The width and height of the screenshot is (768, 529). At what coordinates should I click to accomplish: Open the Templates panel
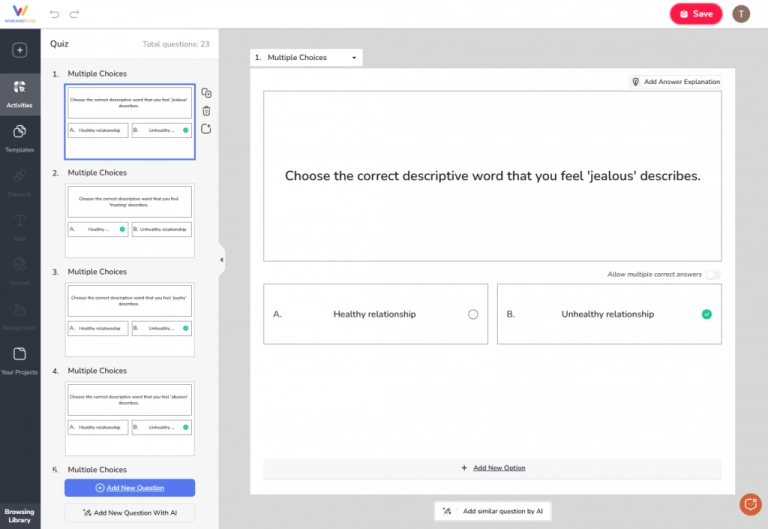(x=20, y=139)
